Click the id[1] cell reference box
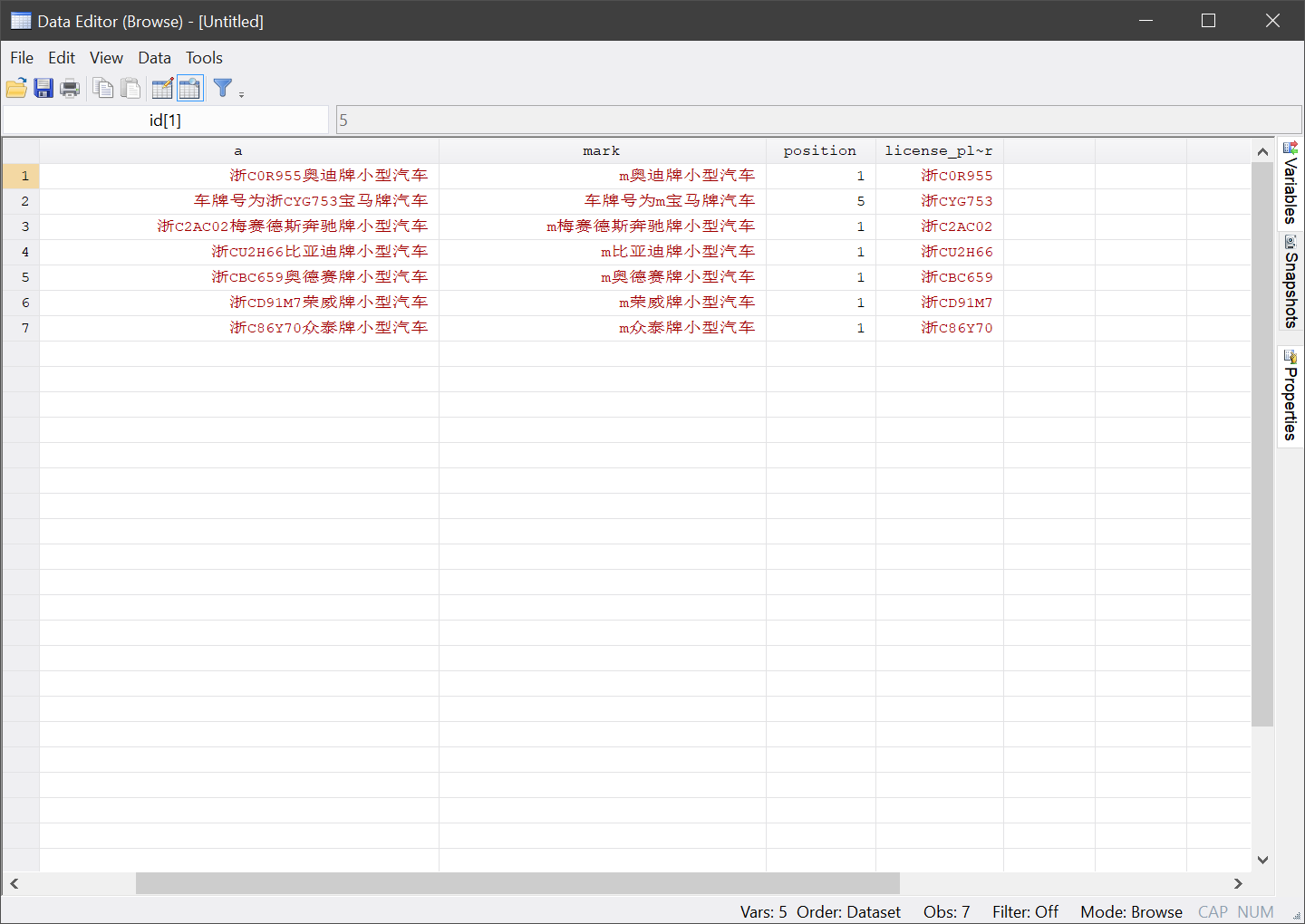 [x=165, y=120]
